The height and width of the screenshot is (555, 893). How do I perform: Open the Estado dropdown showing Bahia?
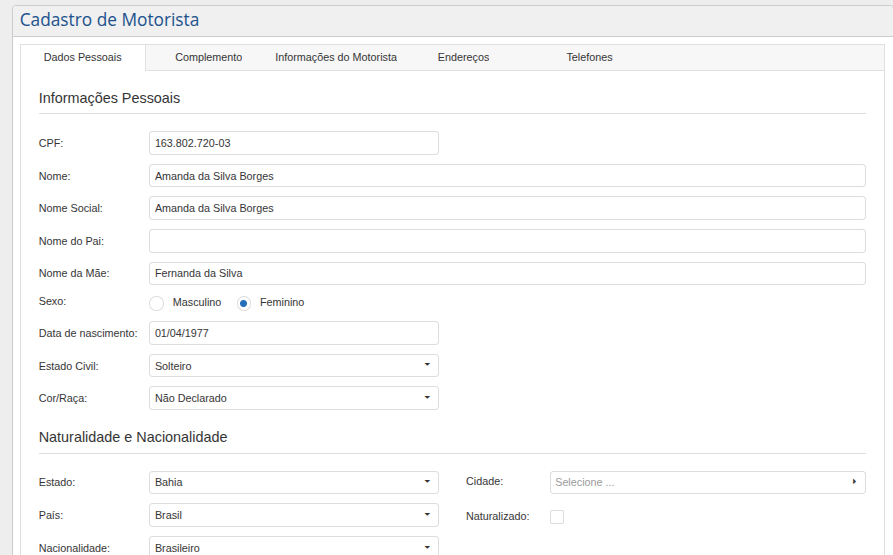point(293,482)
